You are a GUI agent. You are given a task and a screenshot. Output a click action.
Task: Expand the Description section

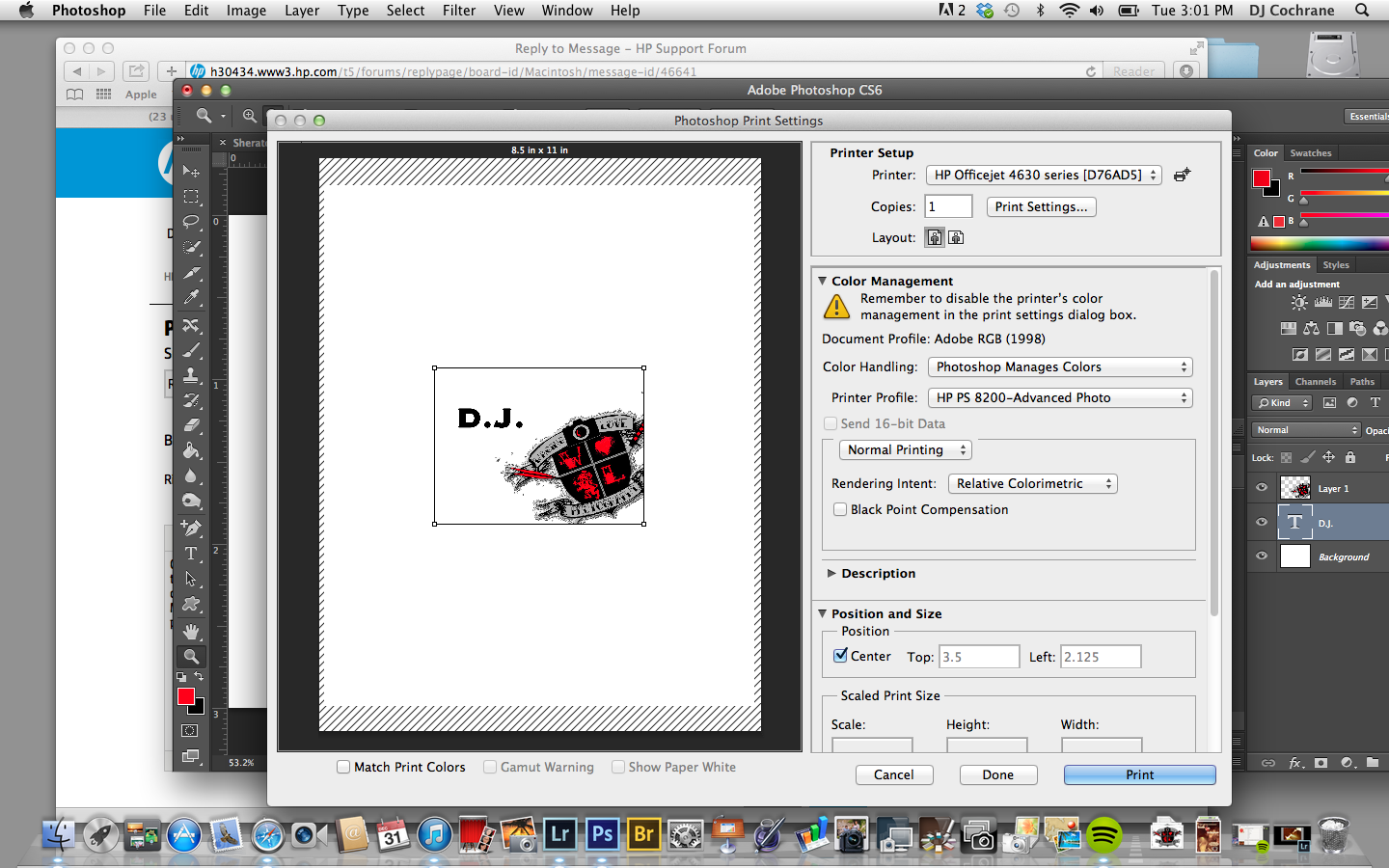831,573
